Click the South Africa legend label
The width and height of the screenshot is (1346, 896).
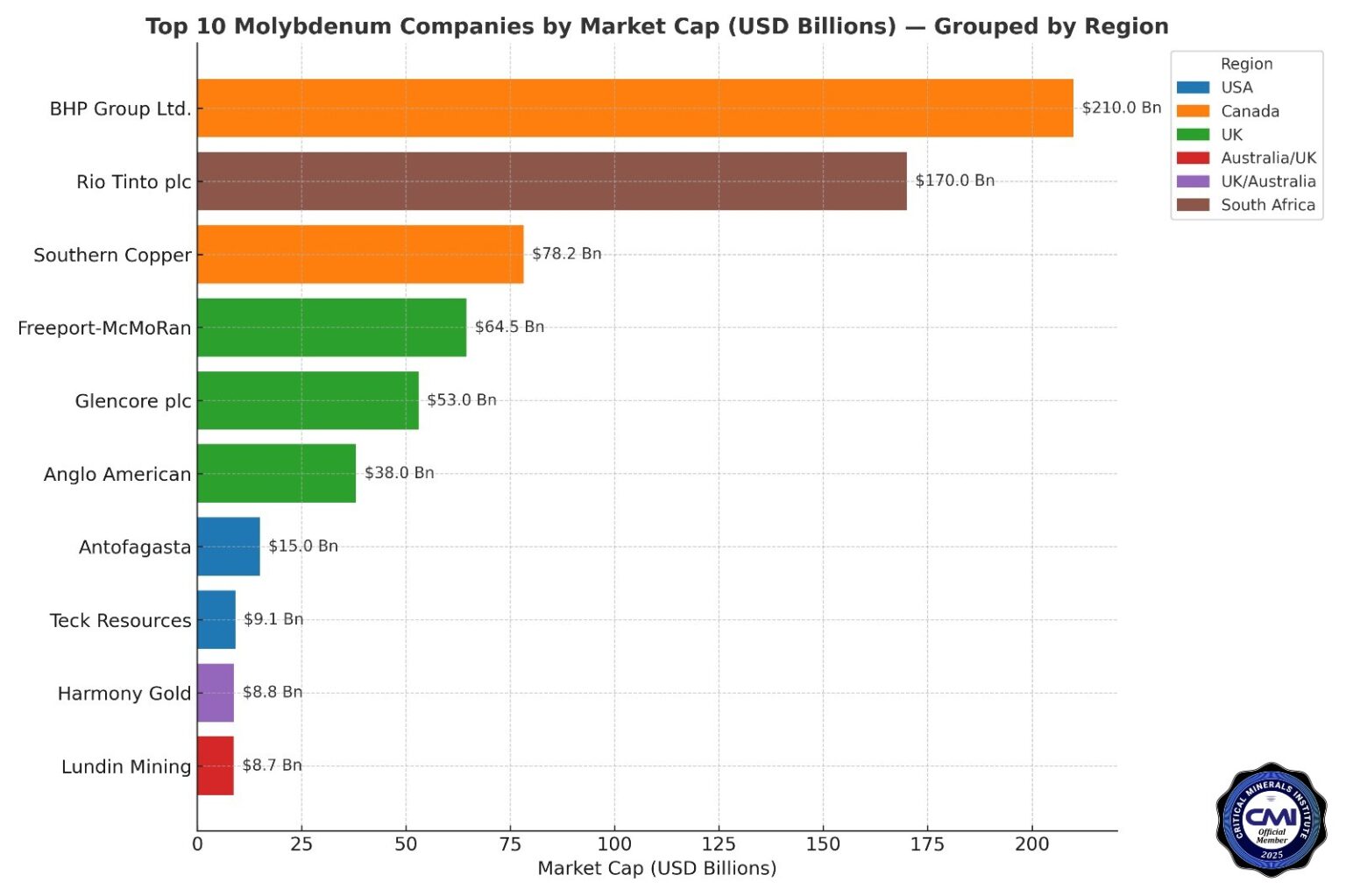coord(1268,205)
